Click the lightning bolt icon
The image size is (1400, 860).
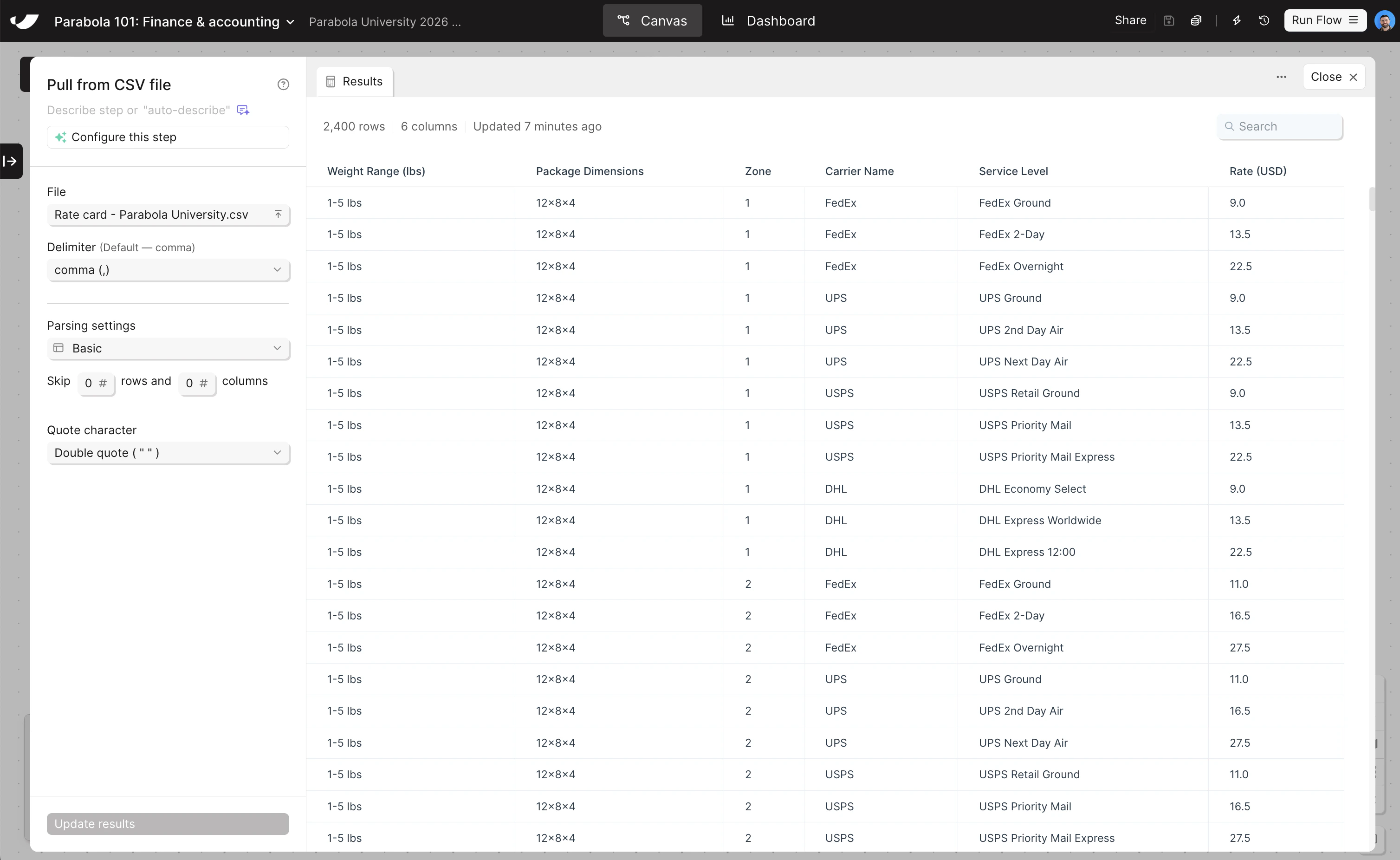click(x=1236, y=21)
